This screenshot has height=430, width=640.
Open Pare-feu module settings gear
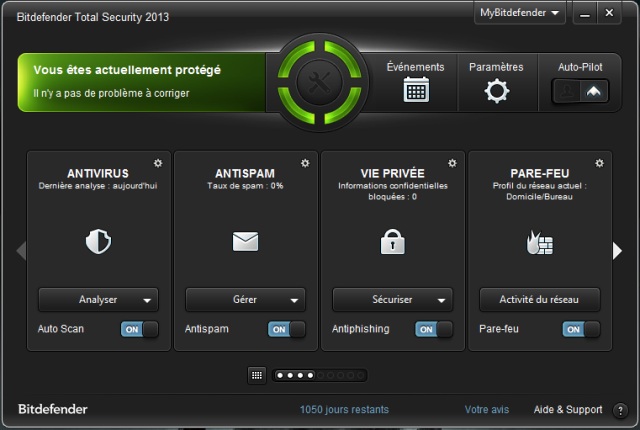(x=599, y=163)
